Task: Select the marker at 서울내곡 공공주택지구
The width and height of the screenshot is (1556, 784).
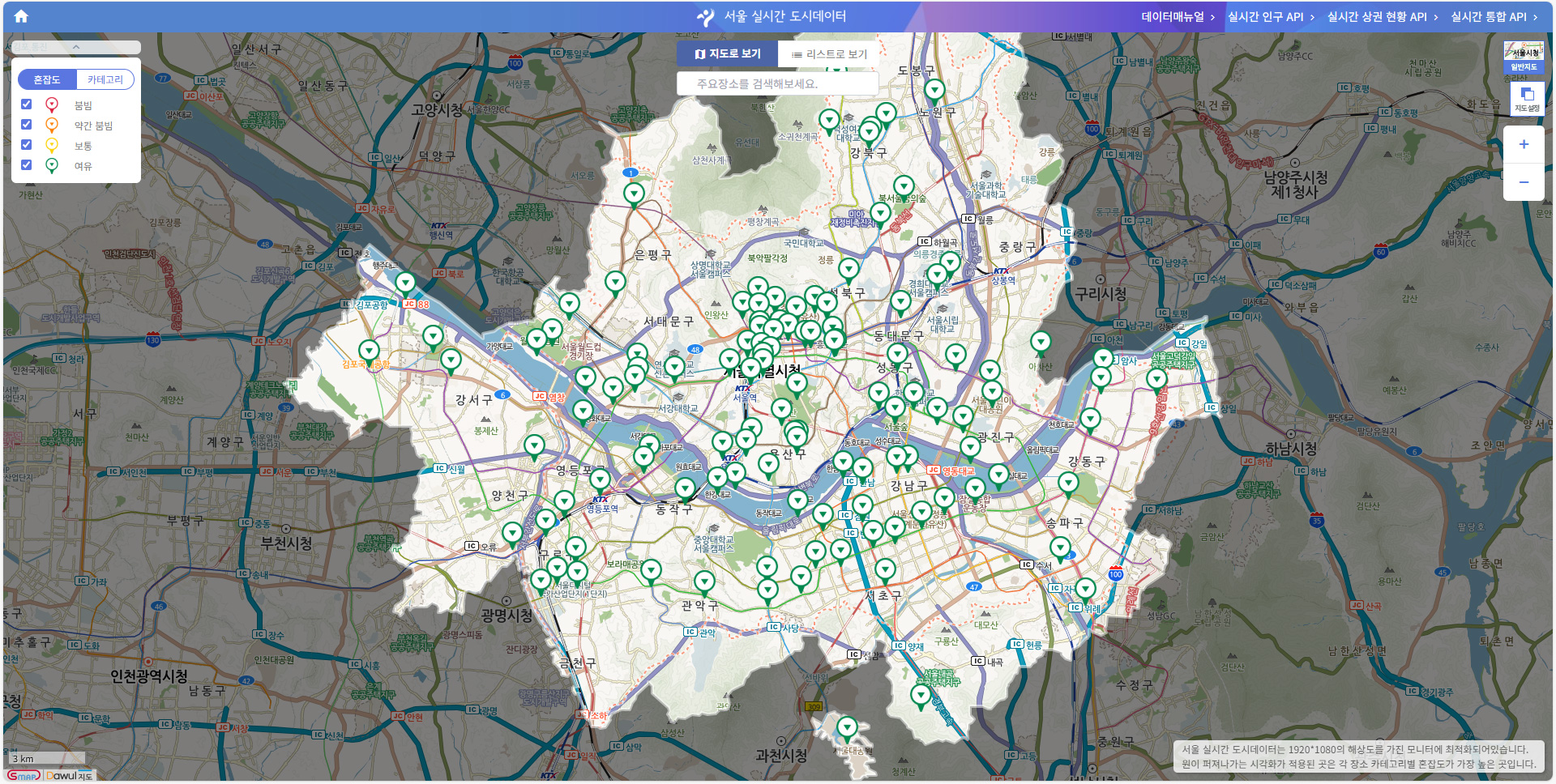Action: coord(921,696)
